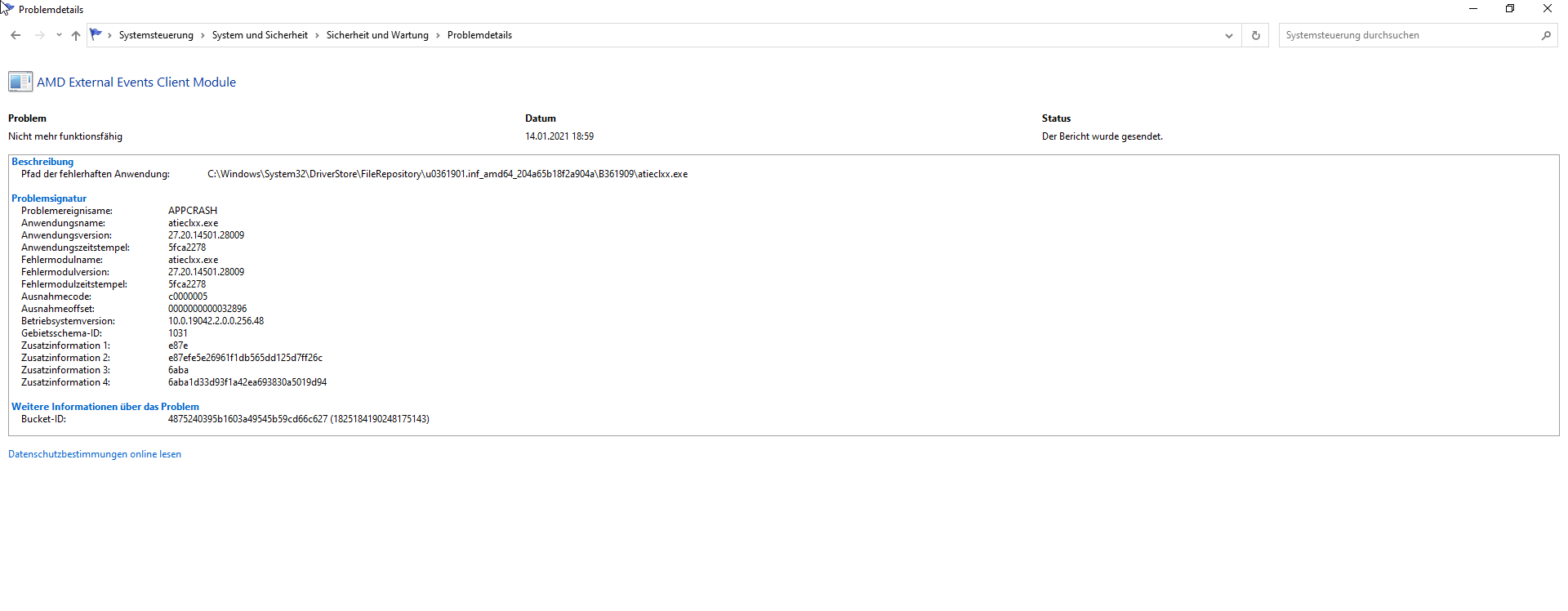Screen dimensions: 1568x611
Task: Select the Bucket-ID value
Action: (x=299, y=419)
